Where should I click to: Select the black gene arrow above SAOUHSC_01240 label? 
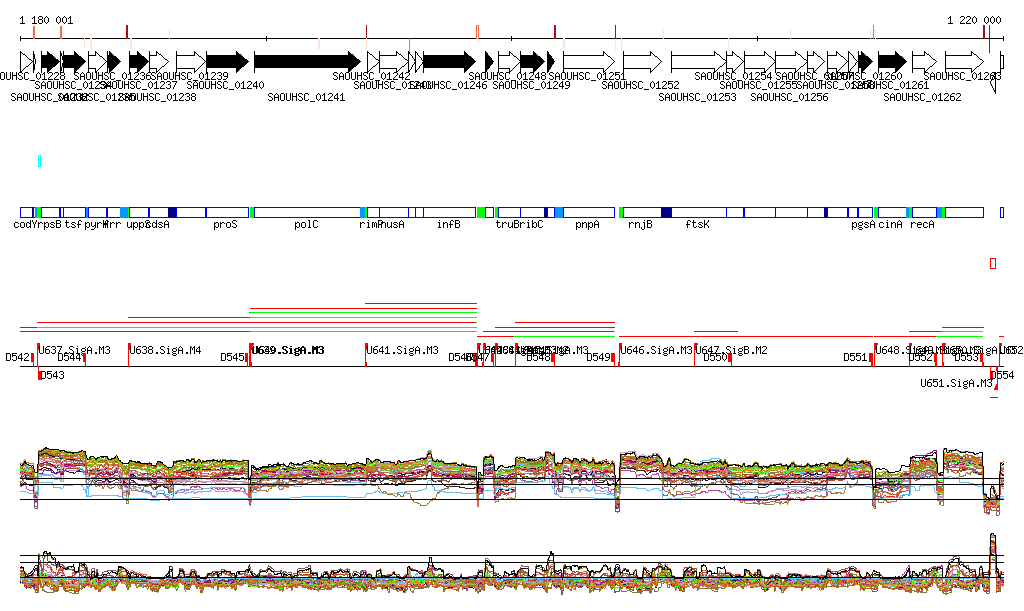tap(227, 62)
